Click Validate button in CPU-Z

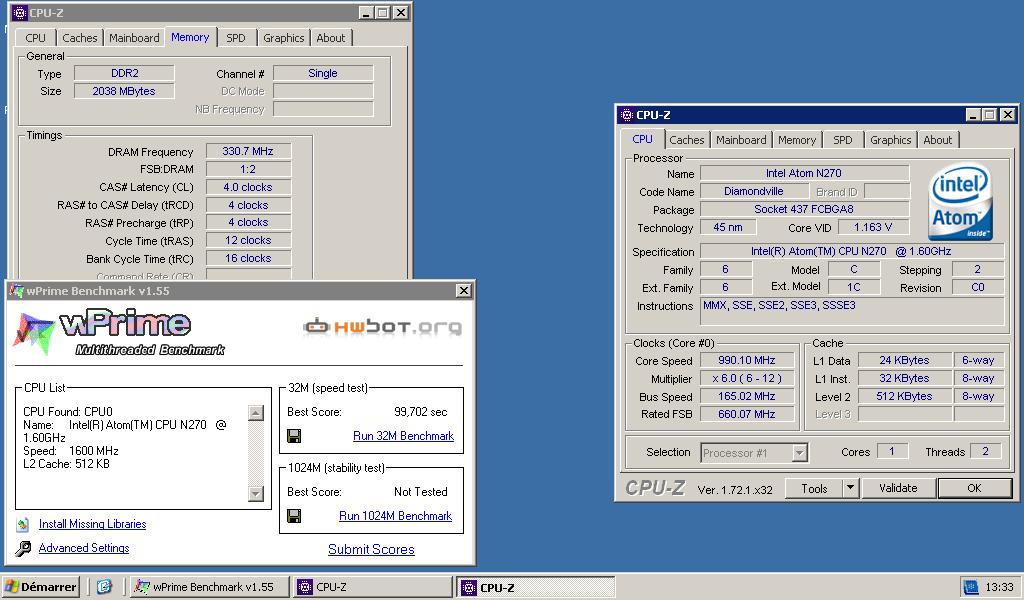pos(898,488)
